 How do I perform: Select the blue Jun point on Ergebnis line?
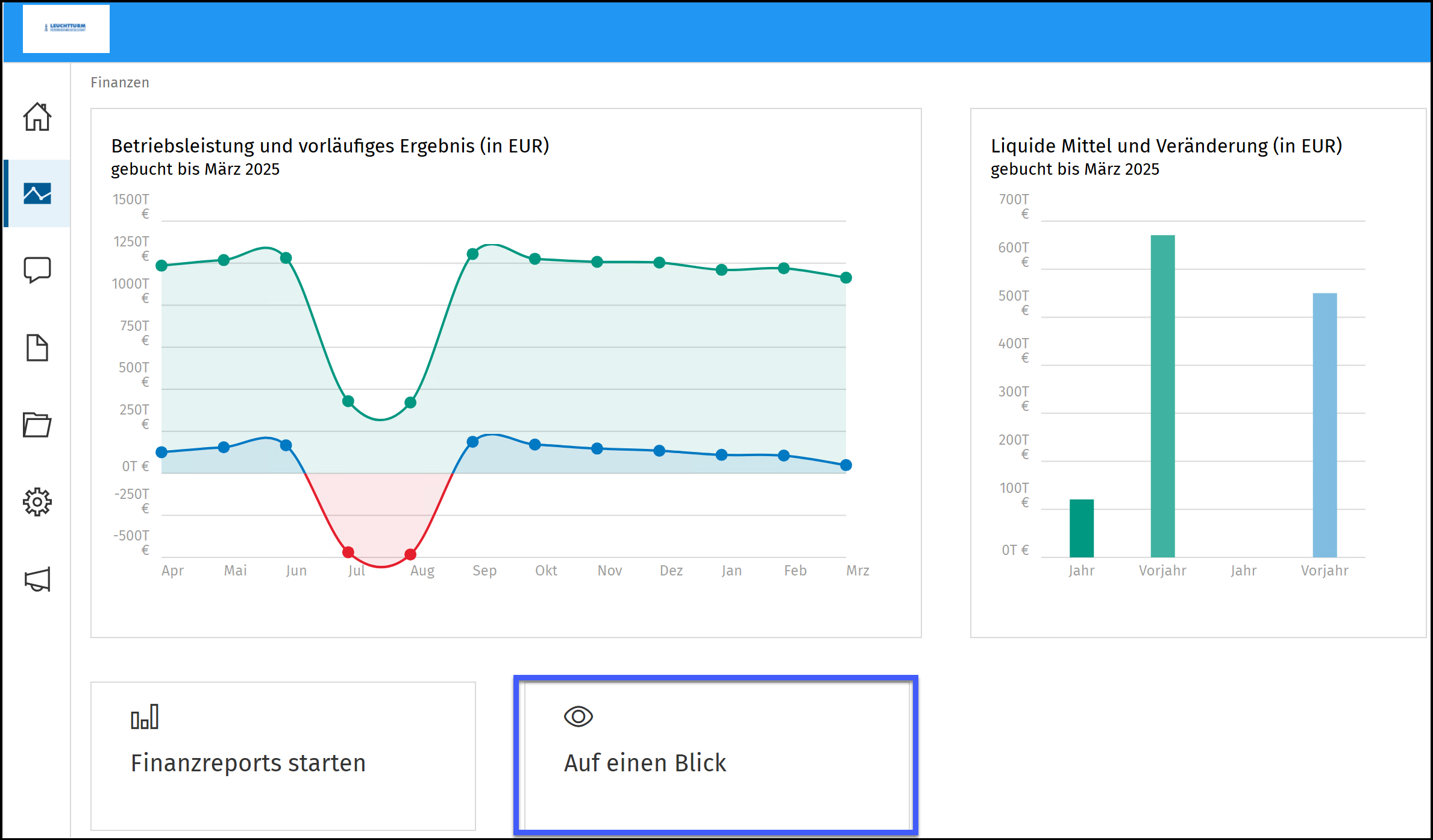click(x=286, y=445)
